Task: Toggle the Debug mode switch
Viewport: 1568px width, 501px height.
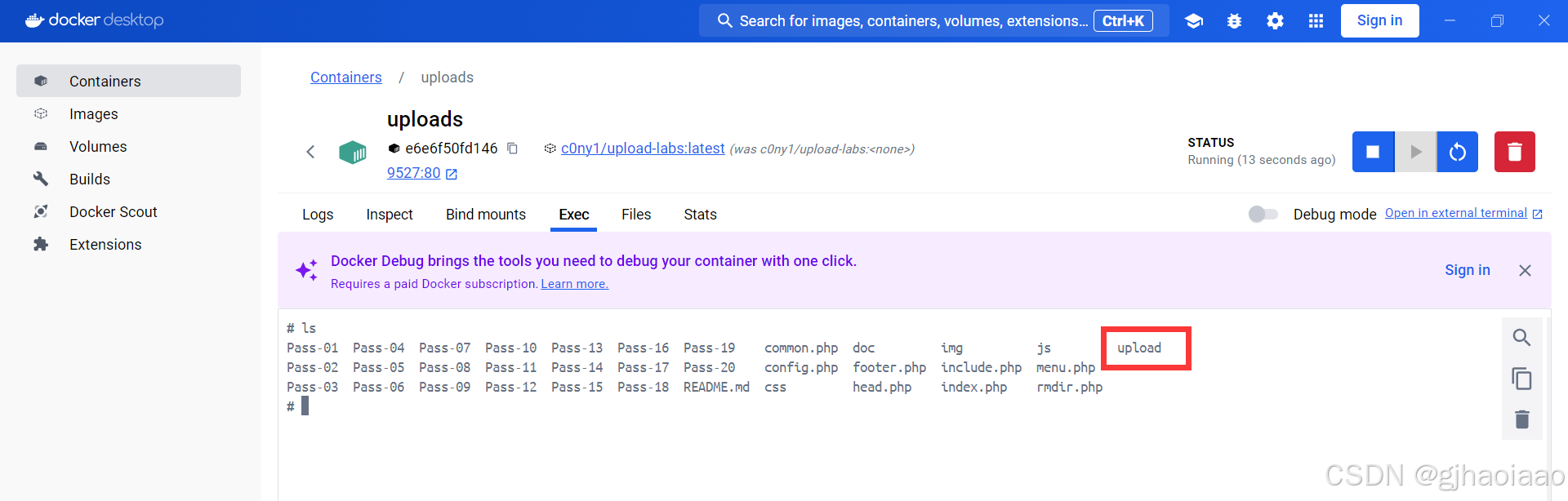Action: [1263, 214]
